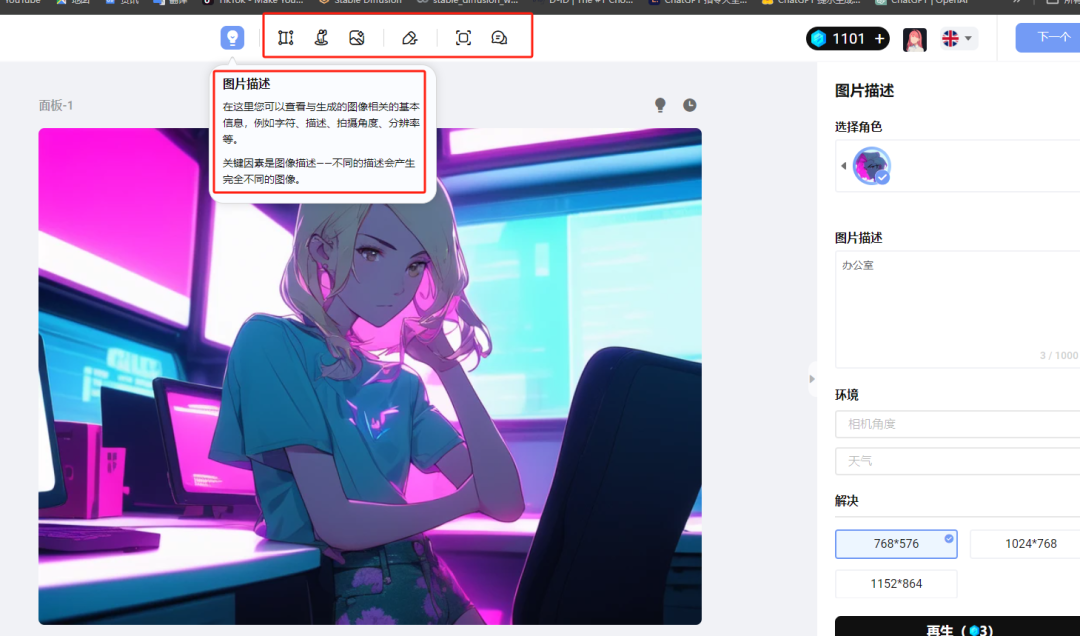
Task: Click the 环境 environment heading
Action: [x=847, y=395]
